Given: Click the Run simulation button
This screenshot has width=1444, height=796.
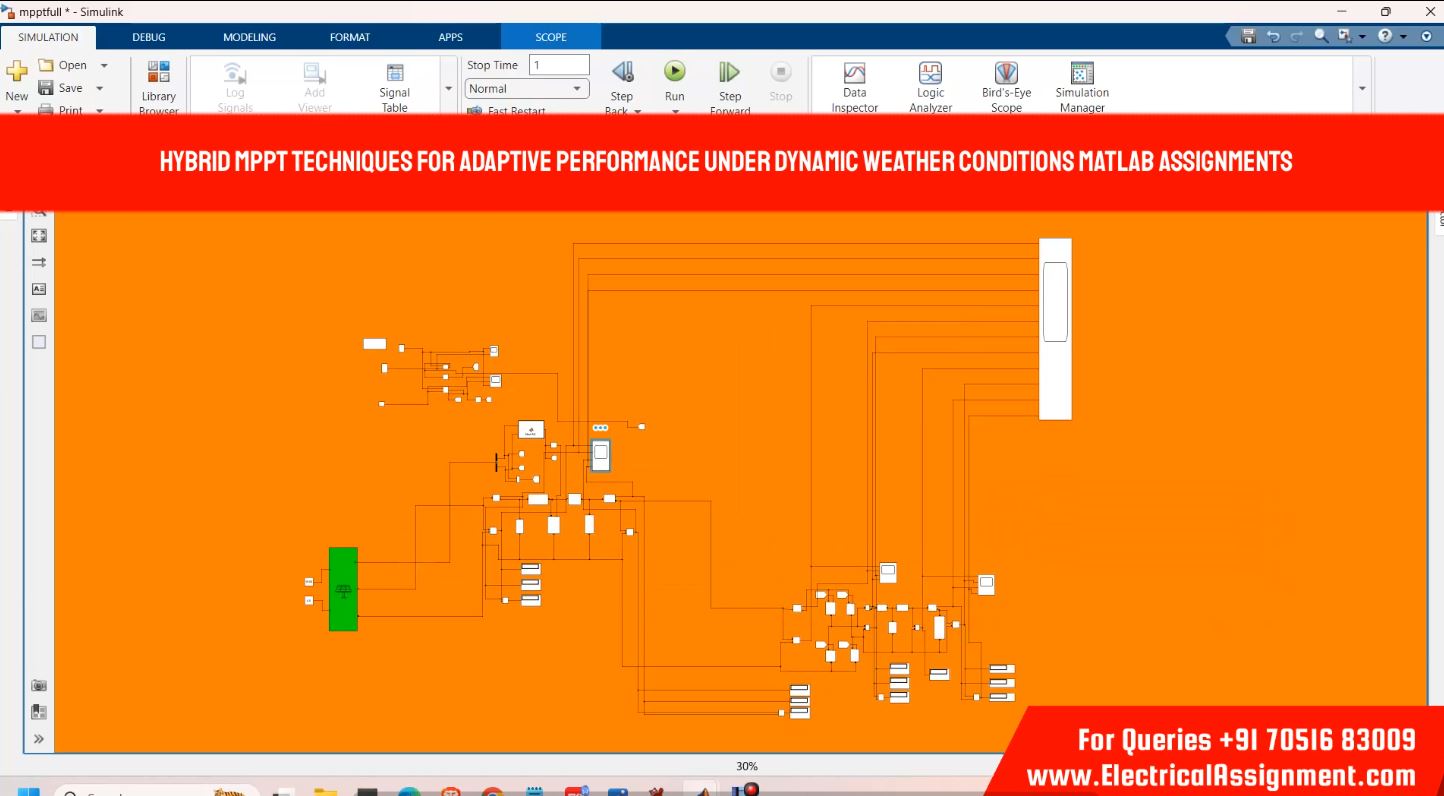Looking at the screenshot, I should coord(675,72).
